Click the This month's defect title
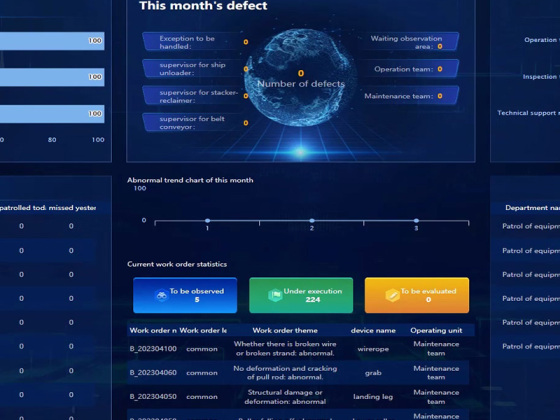The height and width of the screenshot is (420, 560). click(203, 5)
